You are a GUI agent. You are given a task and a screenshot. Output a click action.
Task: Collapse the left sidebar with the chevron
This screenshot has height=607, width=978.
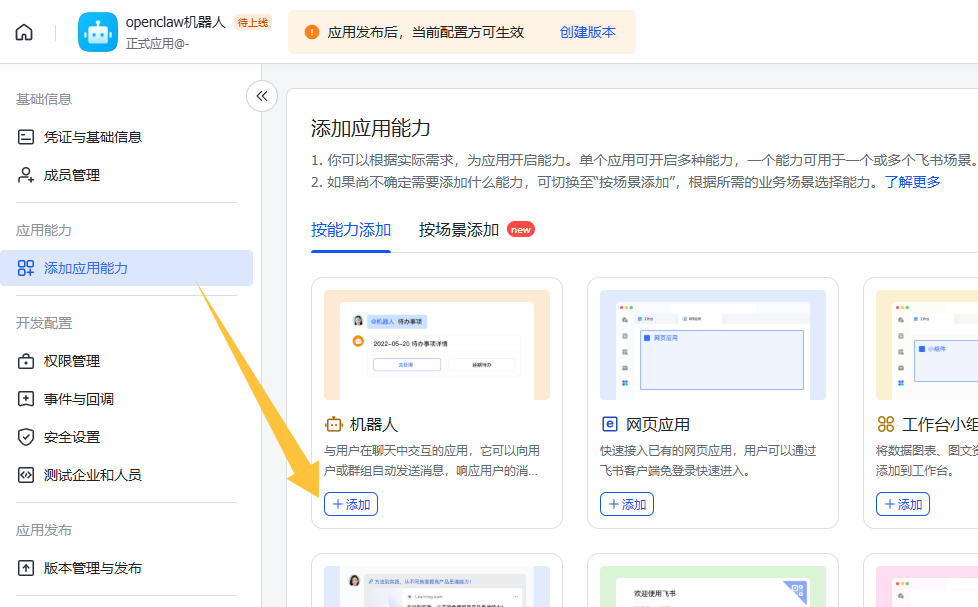pyautogui.click(x=262, y=96)
